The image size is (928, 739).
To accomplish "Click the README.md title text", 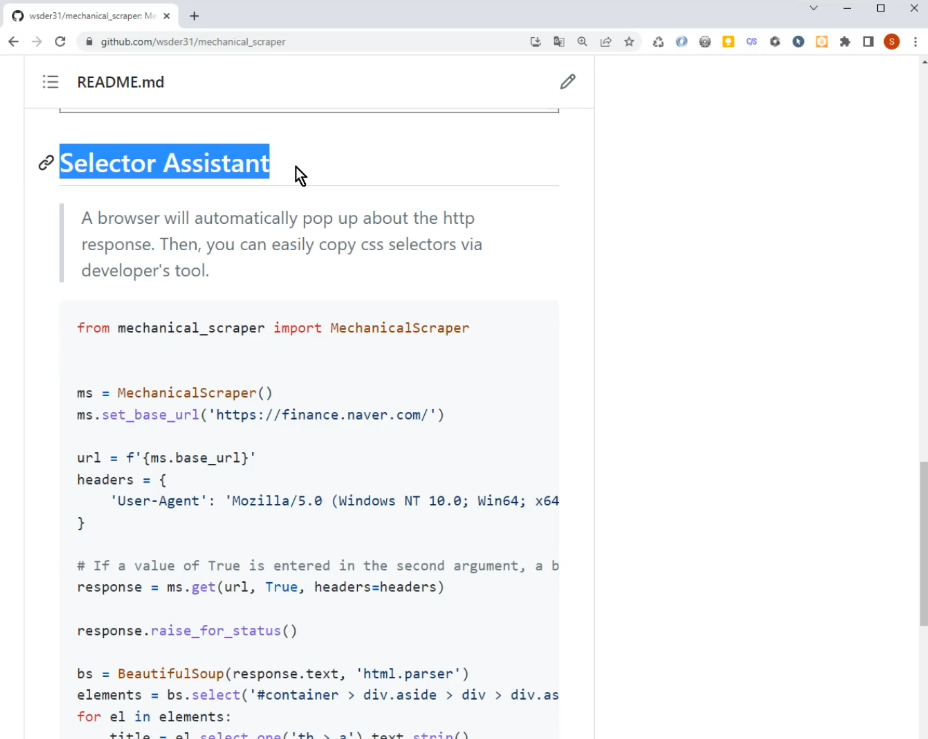I will tap(121, 82).
